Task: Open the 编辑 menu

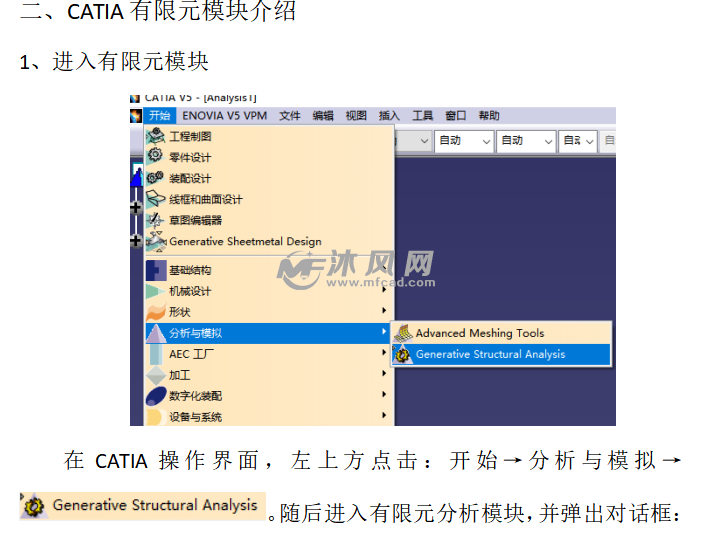Action: click(323, 115)
